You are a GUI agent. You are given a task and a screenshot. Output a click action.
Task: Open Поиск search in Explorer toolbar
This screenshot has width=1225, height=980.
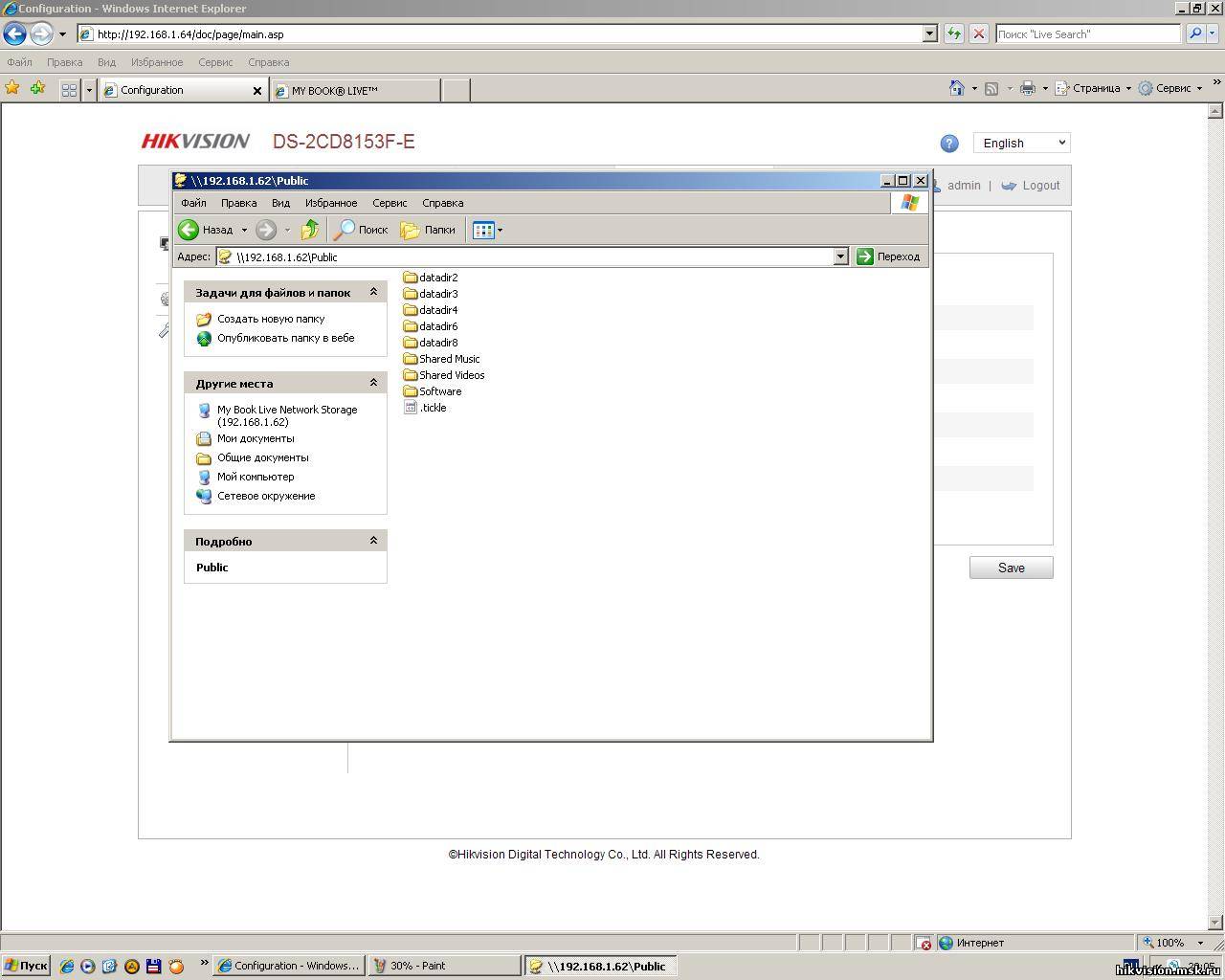coord(361,230)
